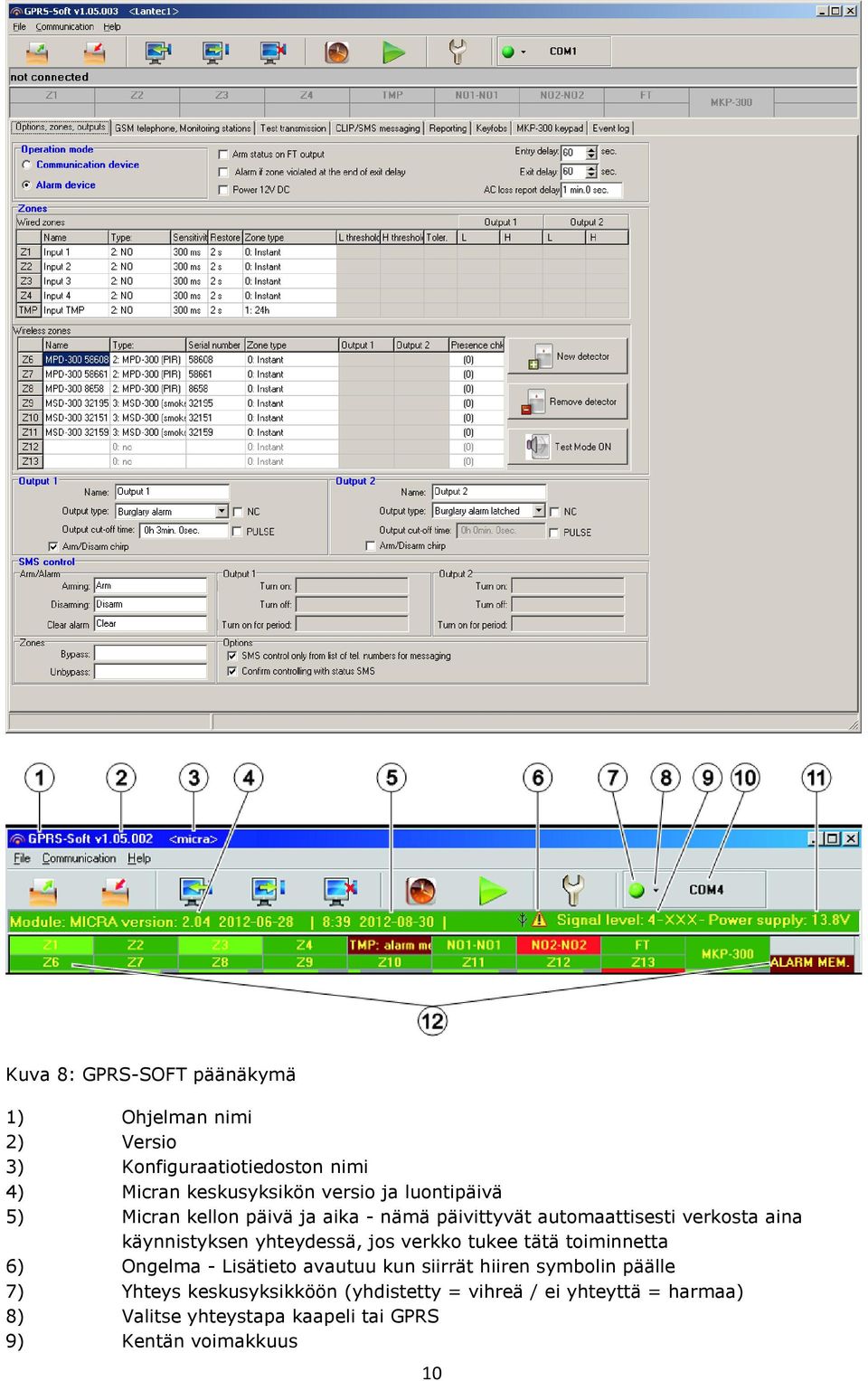Toggle NC checkbox for Output 1
Image resolution: width=868 pixels, height=1381 pixels.
coord(238,512)
